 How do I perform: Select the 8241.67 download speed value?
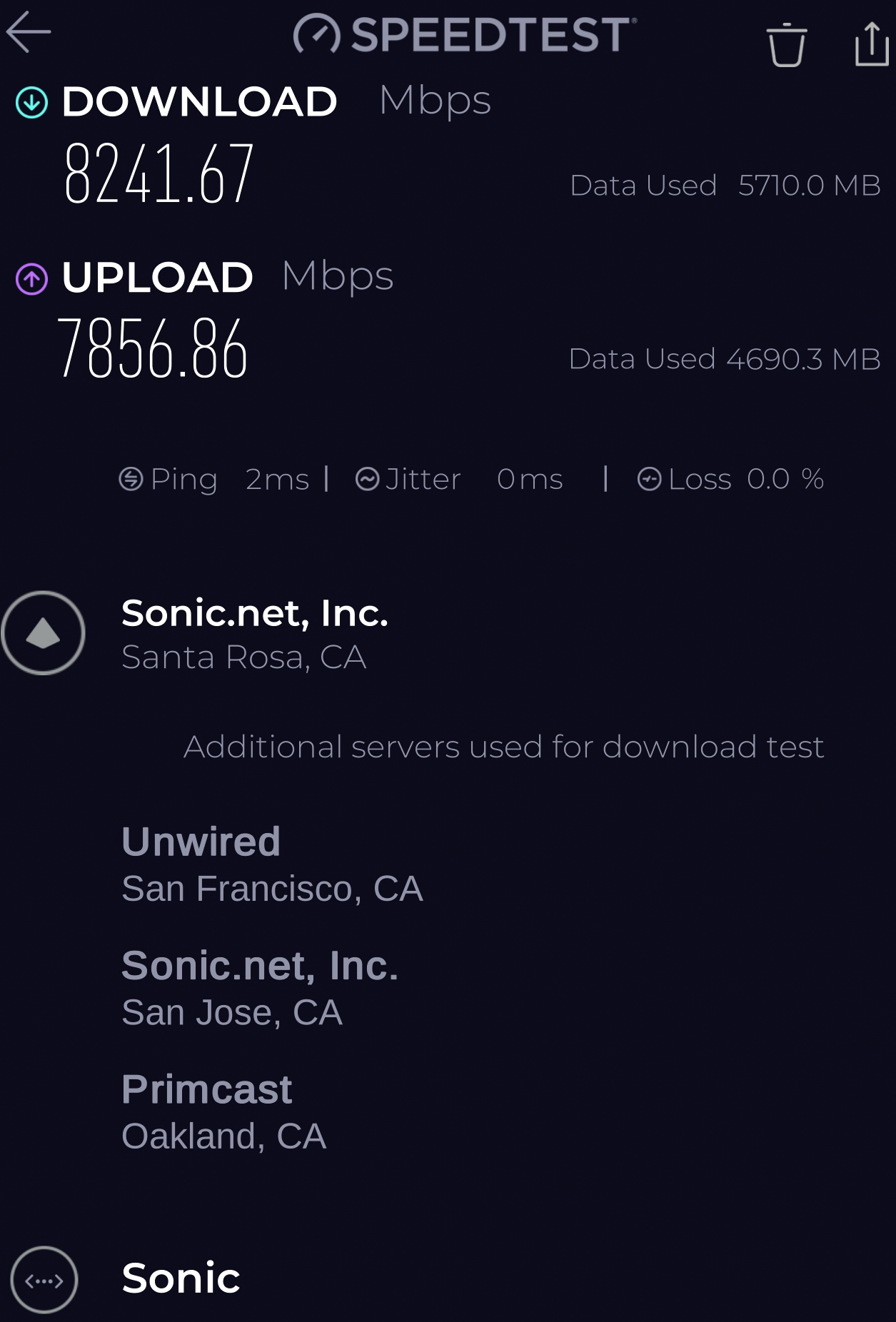click(158, 173)
